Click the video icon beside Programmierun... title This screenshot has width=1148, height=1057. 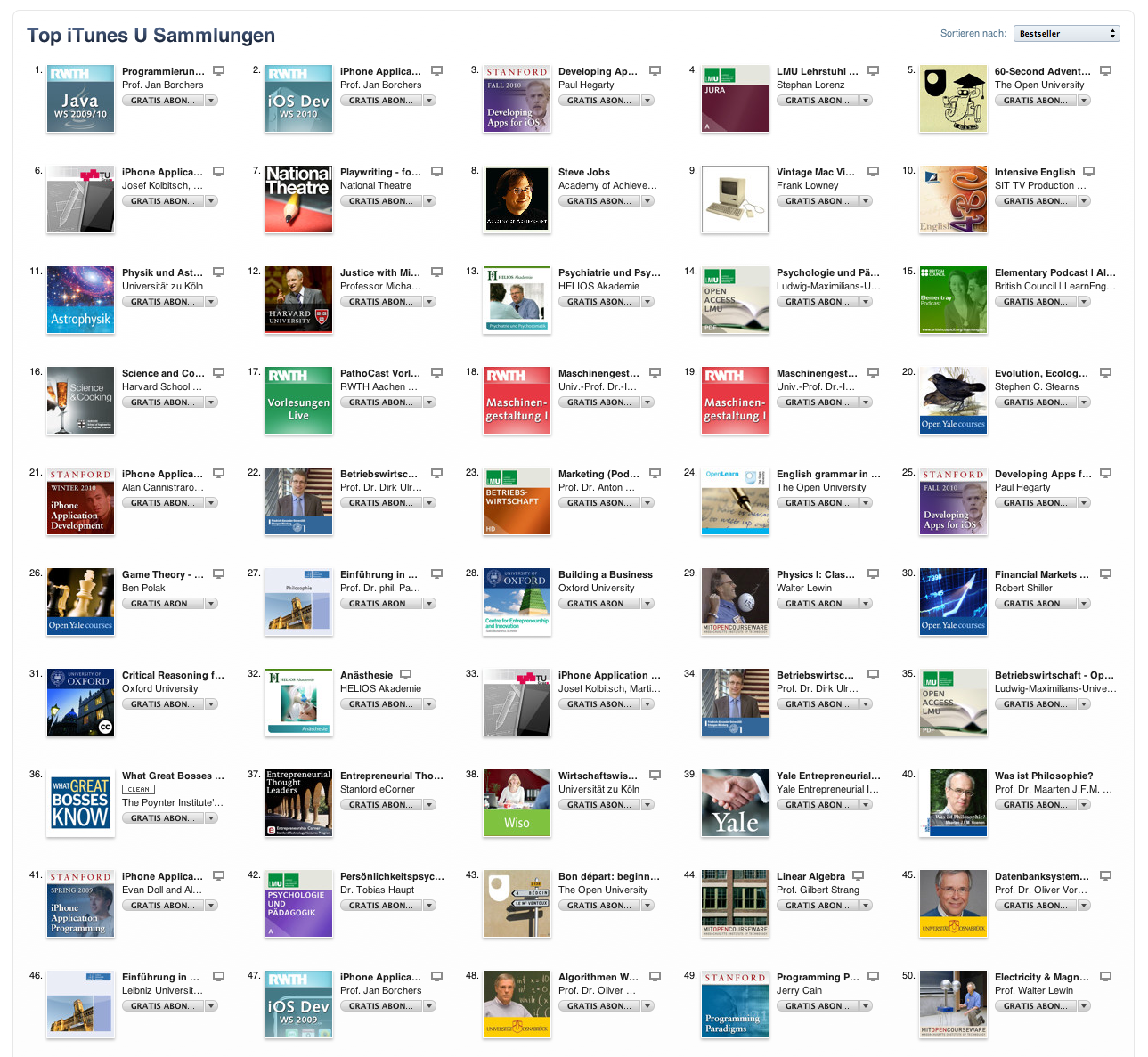coord(218,71)
